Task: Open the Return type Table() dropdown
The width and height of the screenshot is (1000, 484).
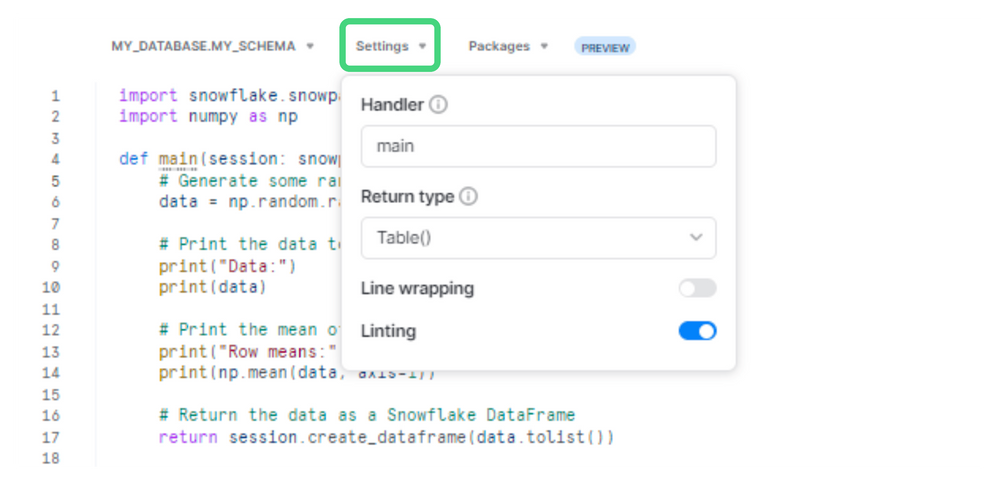Action: pyautogui.click(x=538, y=238)
